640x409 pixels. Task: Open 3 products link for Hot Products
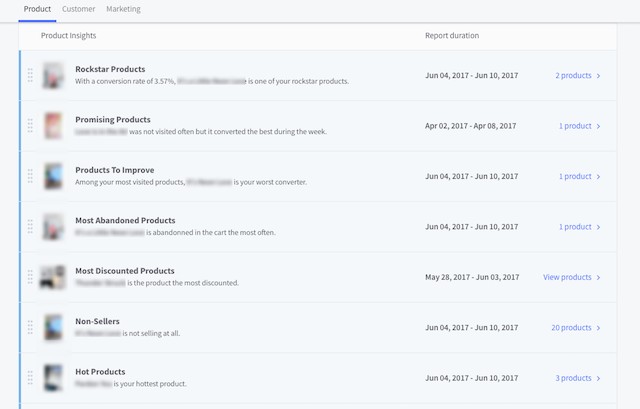573,378
